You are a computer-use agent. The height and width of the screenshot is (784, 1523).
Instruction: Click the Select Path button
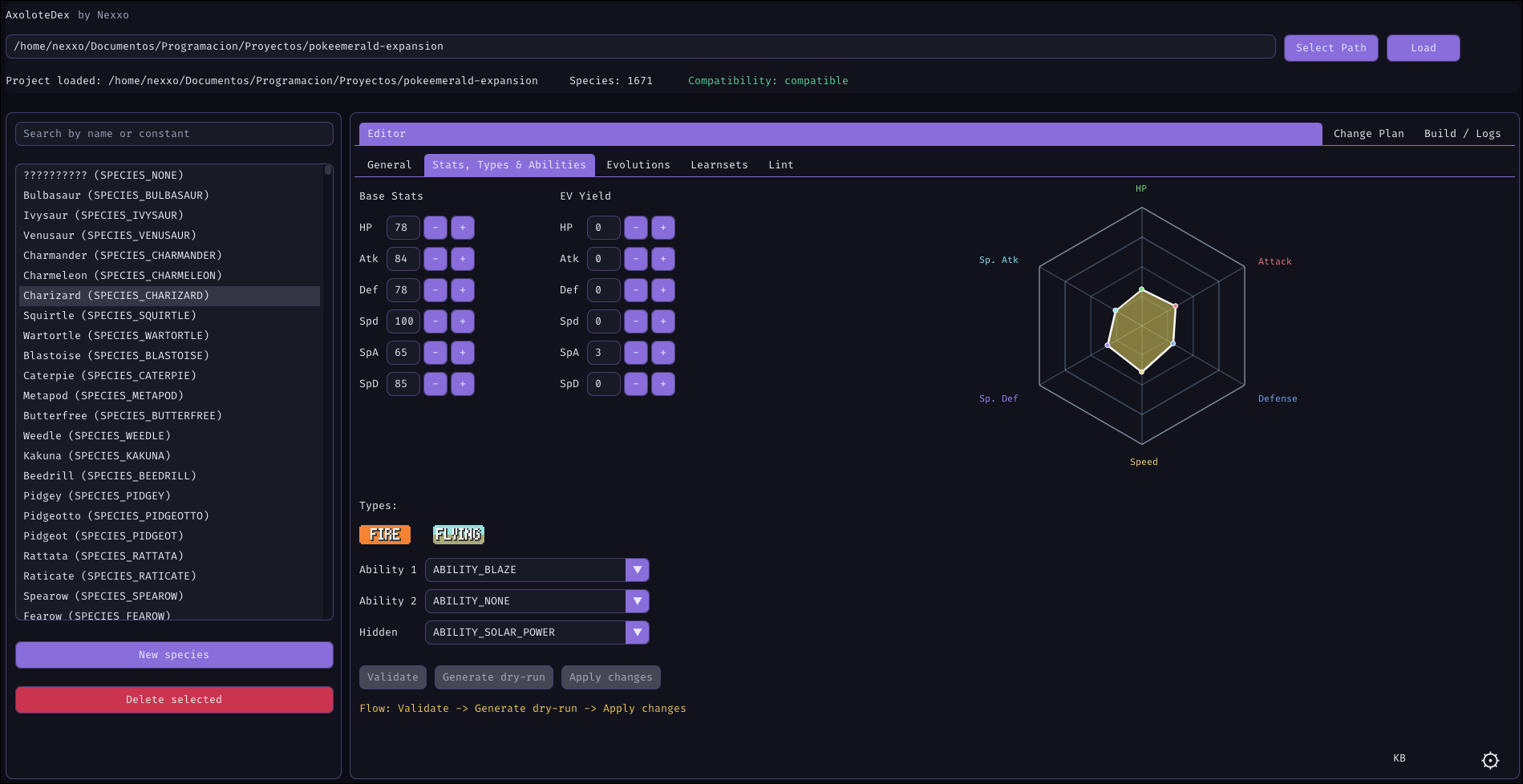click(x=1331, y=48)
